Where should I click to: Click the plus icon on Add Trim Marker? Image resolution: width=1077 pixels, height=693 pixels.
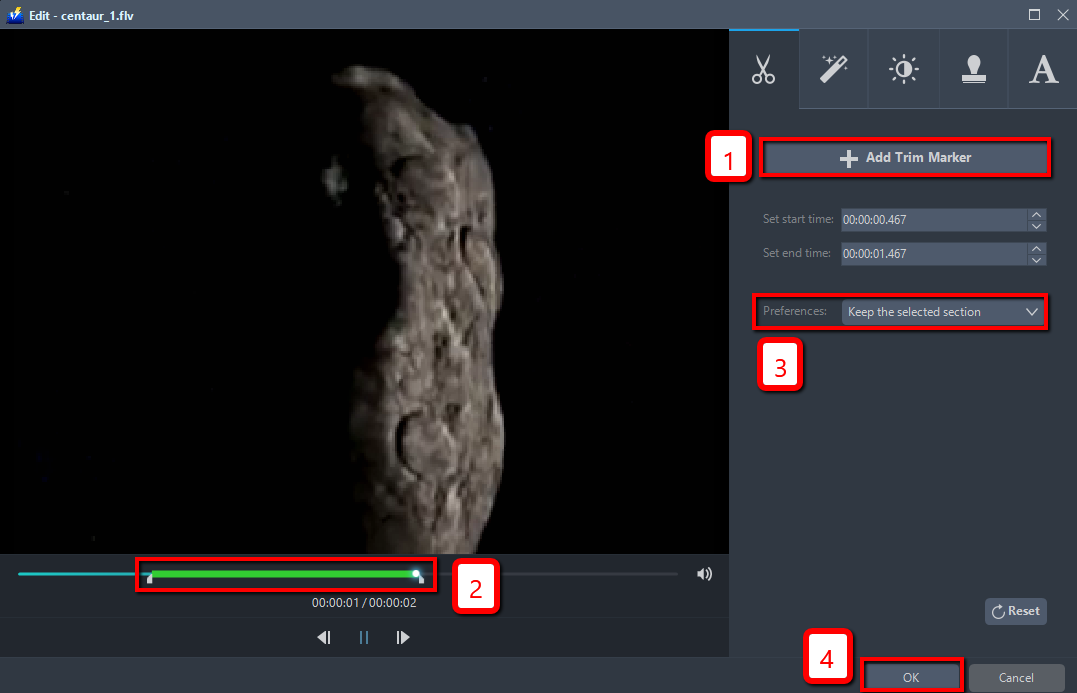coord(848,157)
